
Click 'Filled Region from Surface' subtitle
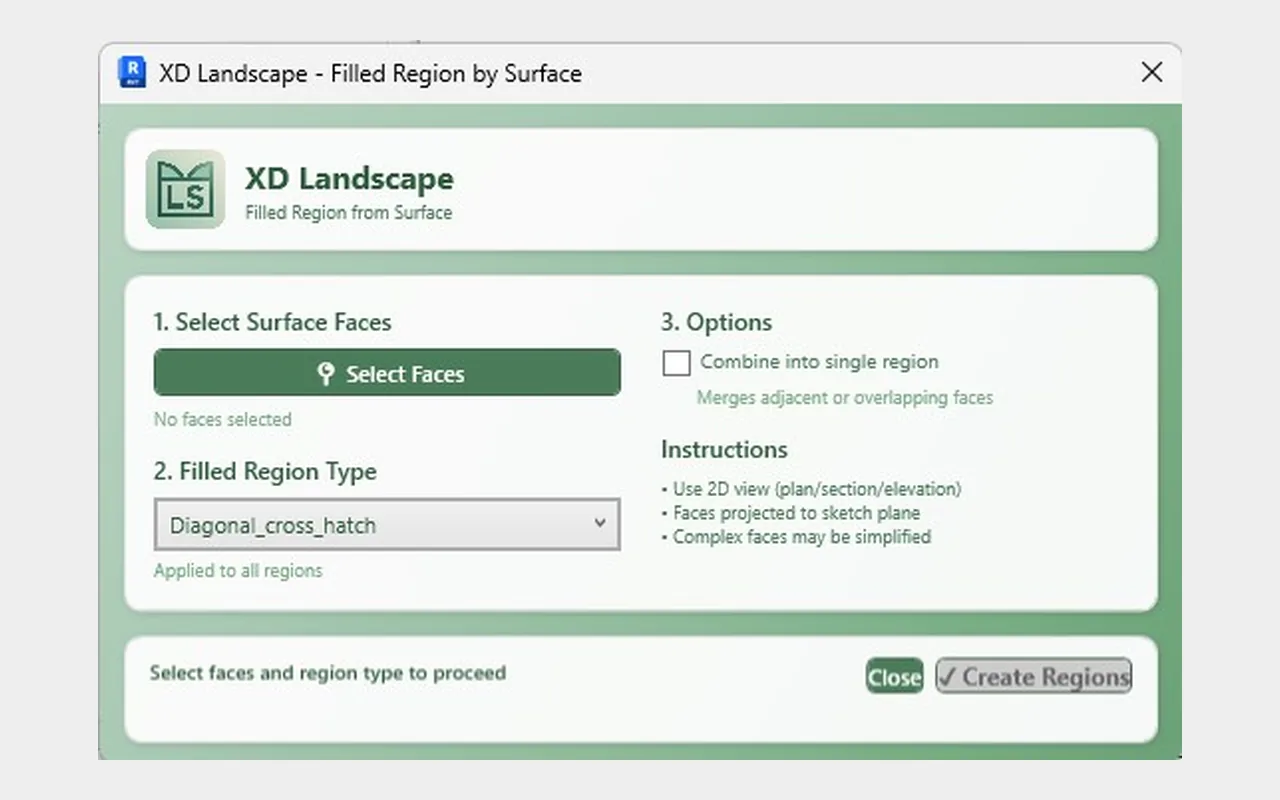pyautogui.click(x=349, y=212)
